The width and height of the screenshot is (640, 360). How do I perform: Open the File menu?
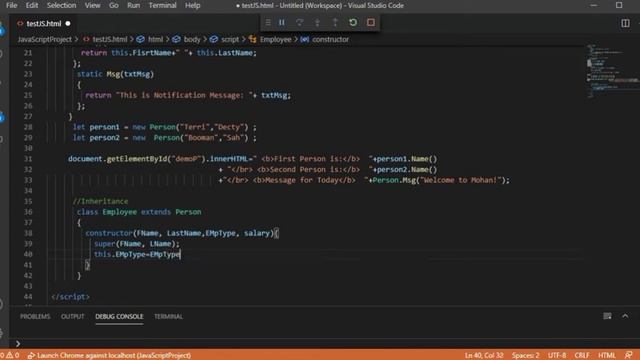[11, 5]
